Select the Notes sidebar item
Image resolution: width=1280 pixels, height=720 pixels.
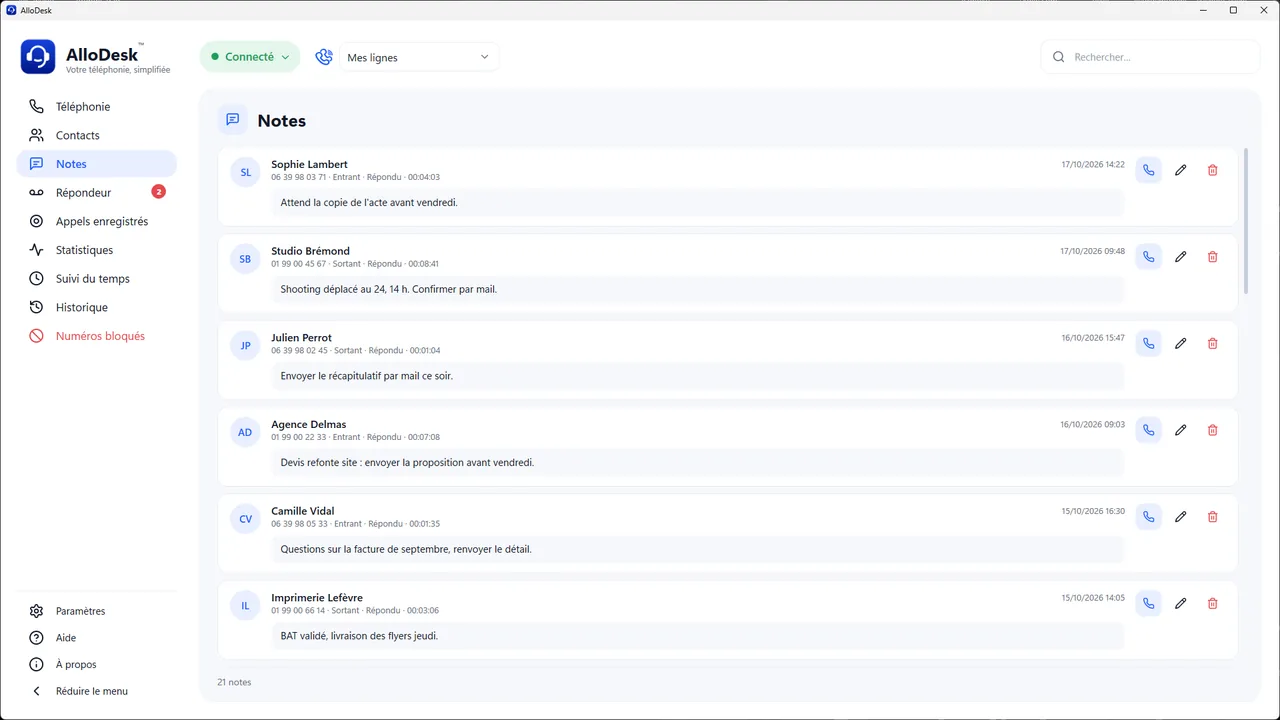tap(97, 164)
